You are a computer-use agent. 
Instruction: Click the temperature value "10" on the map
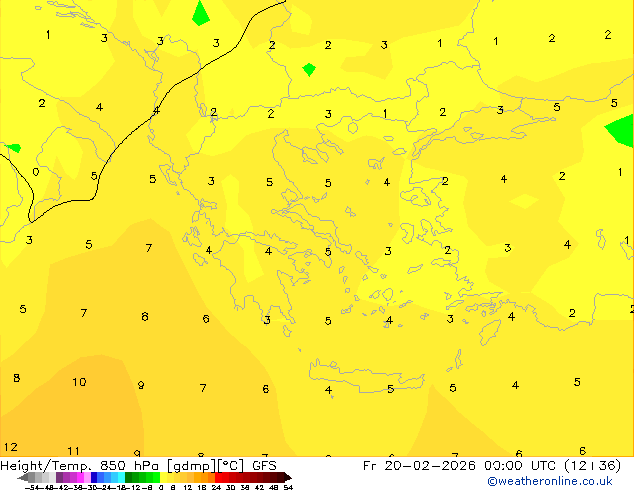(x=79, y=382)
